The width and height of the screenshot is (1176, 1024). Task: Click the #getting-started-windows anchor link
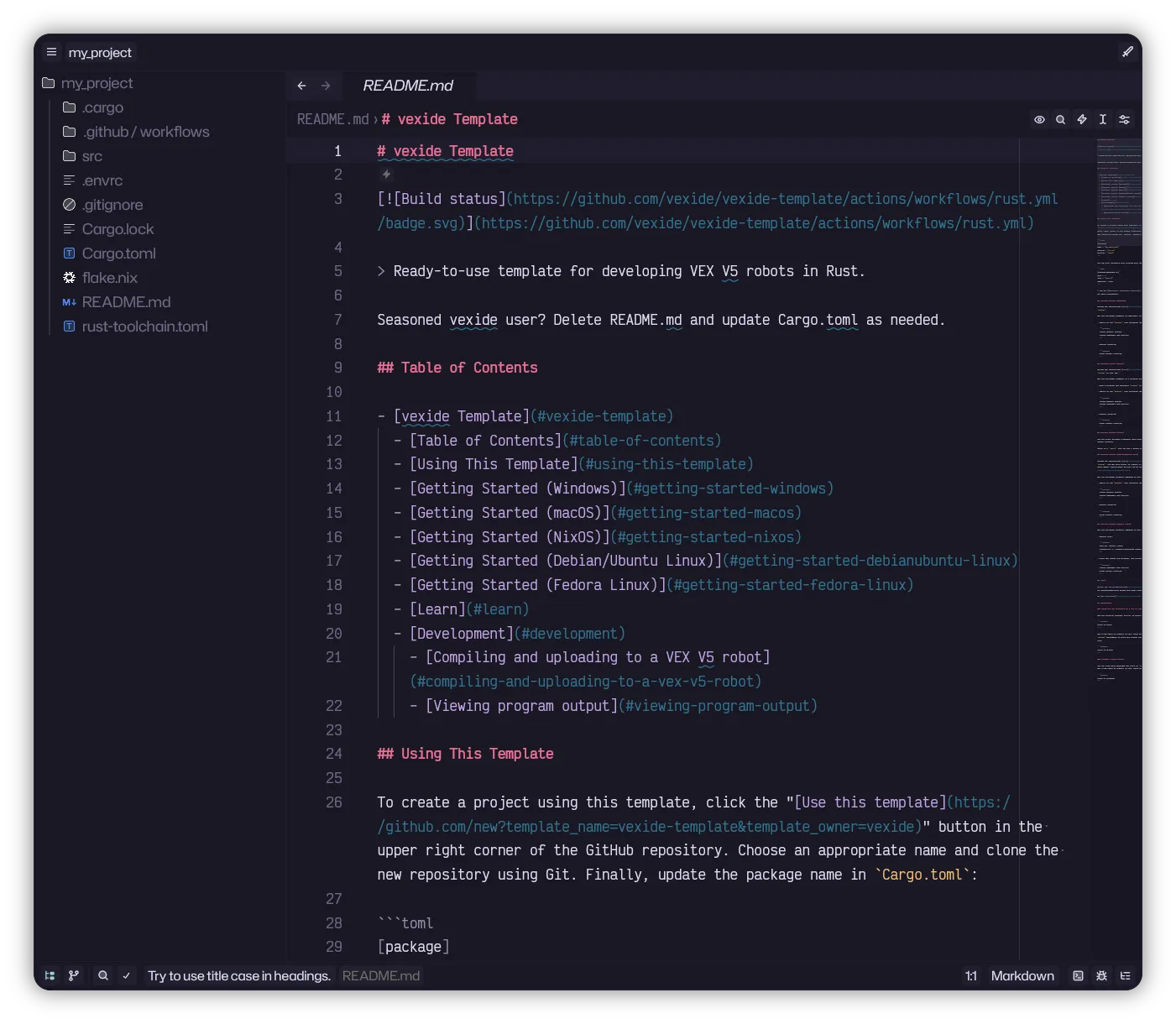729,488
